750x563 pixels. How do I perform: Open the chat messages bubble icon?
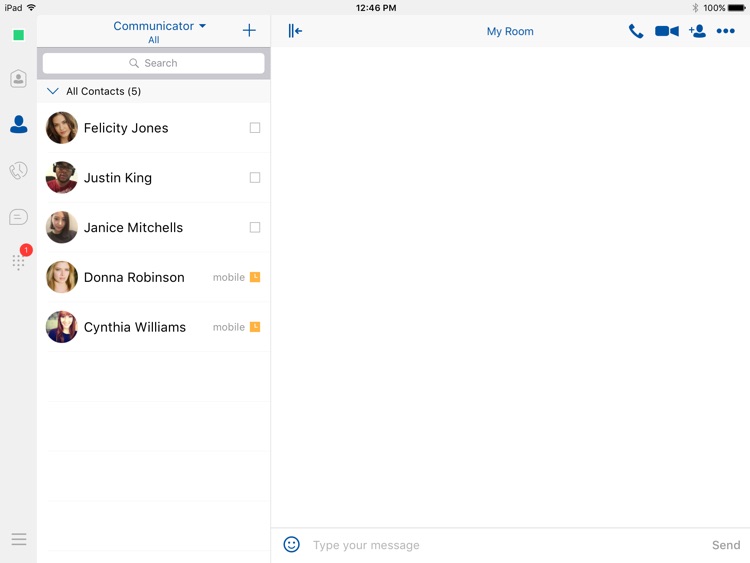point(18,217)
